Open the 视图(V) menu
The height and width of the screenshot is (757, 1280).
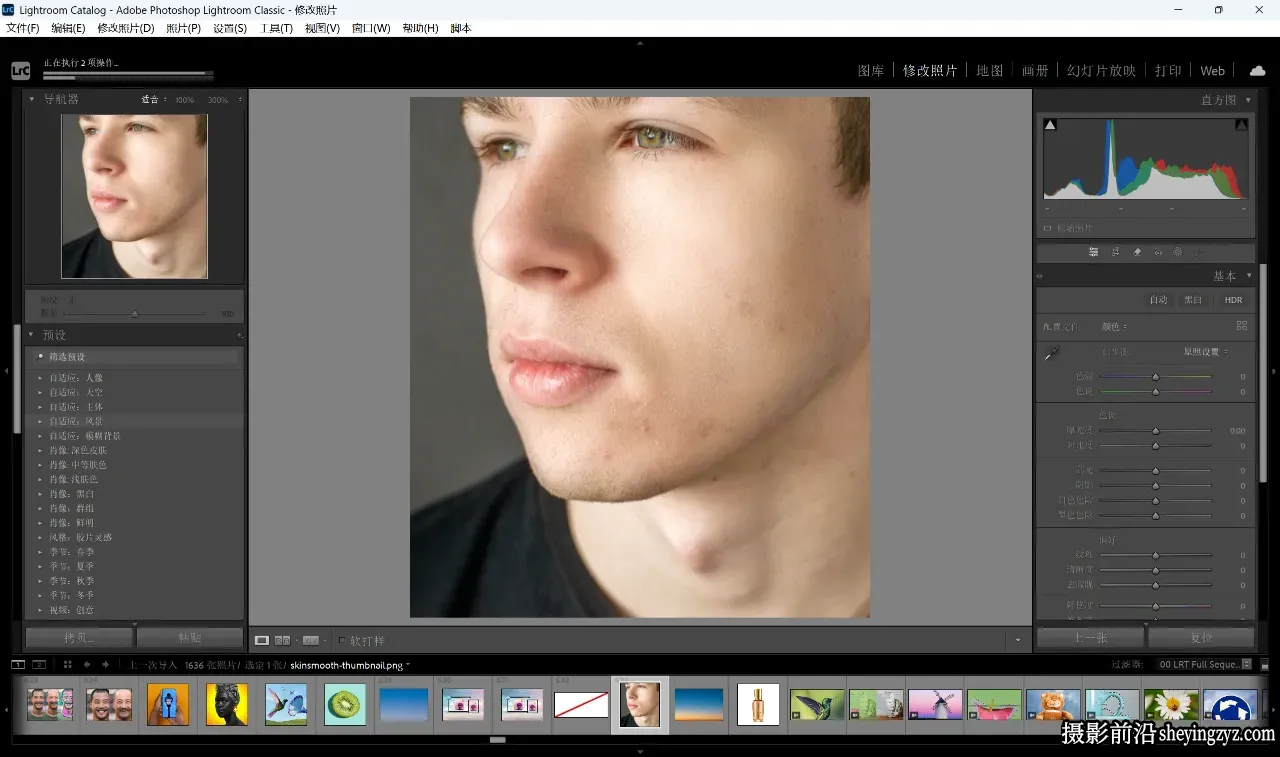click(322, 28)
